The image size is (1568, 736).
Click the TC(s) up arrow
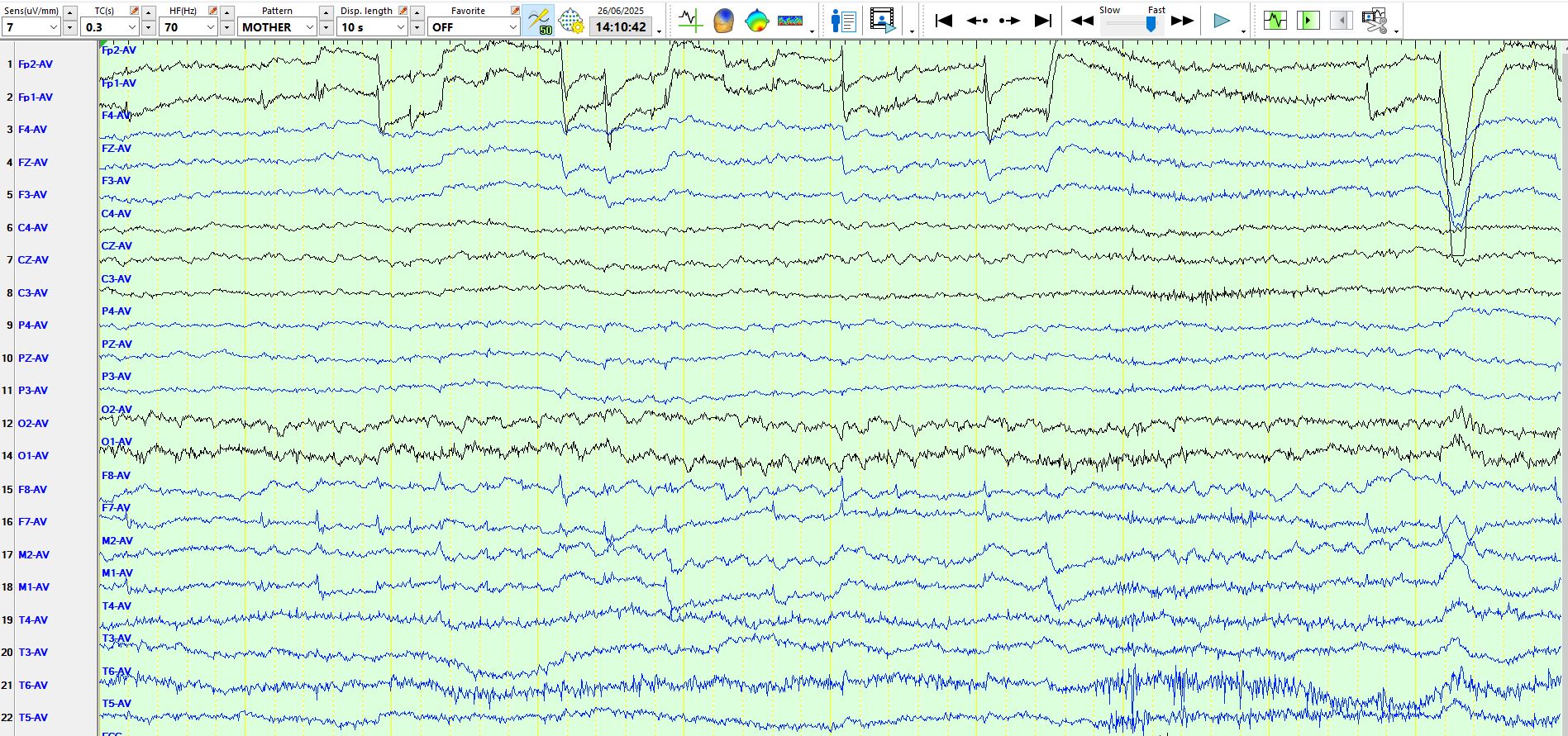149,12
